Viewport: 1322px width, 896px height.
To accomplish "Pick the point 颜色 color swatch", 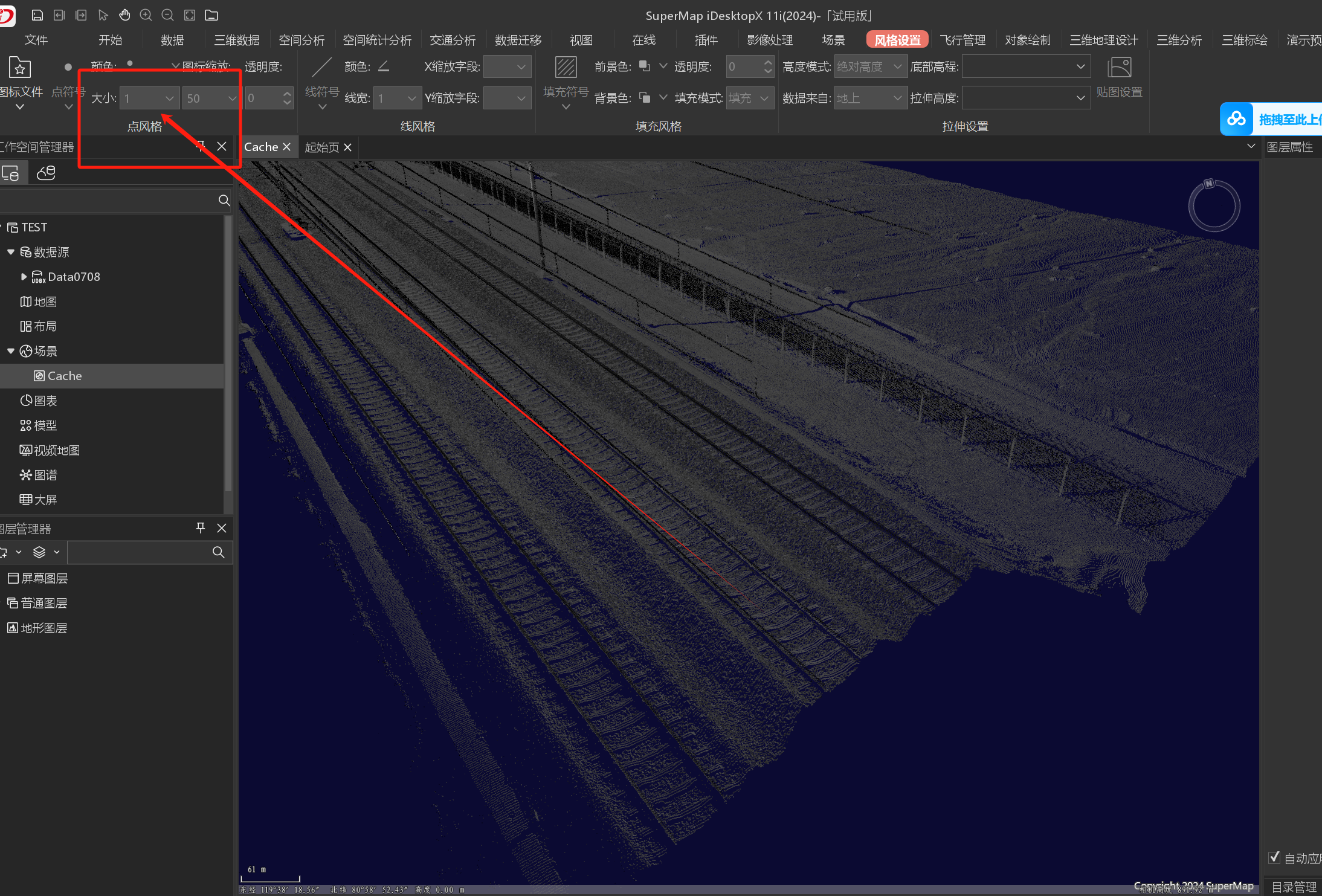I will (130, 63).
